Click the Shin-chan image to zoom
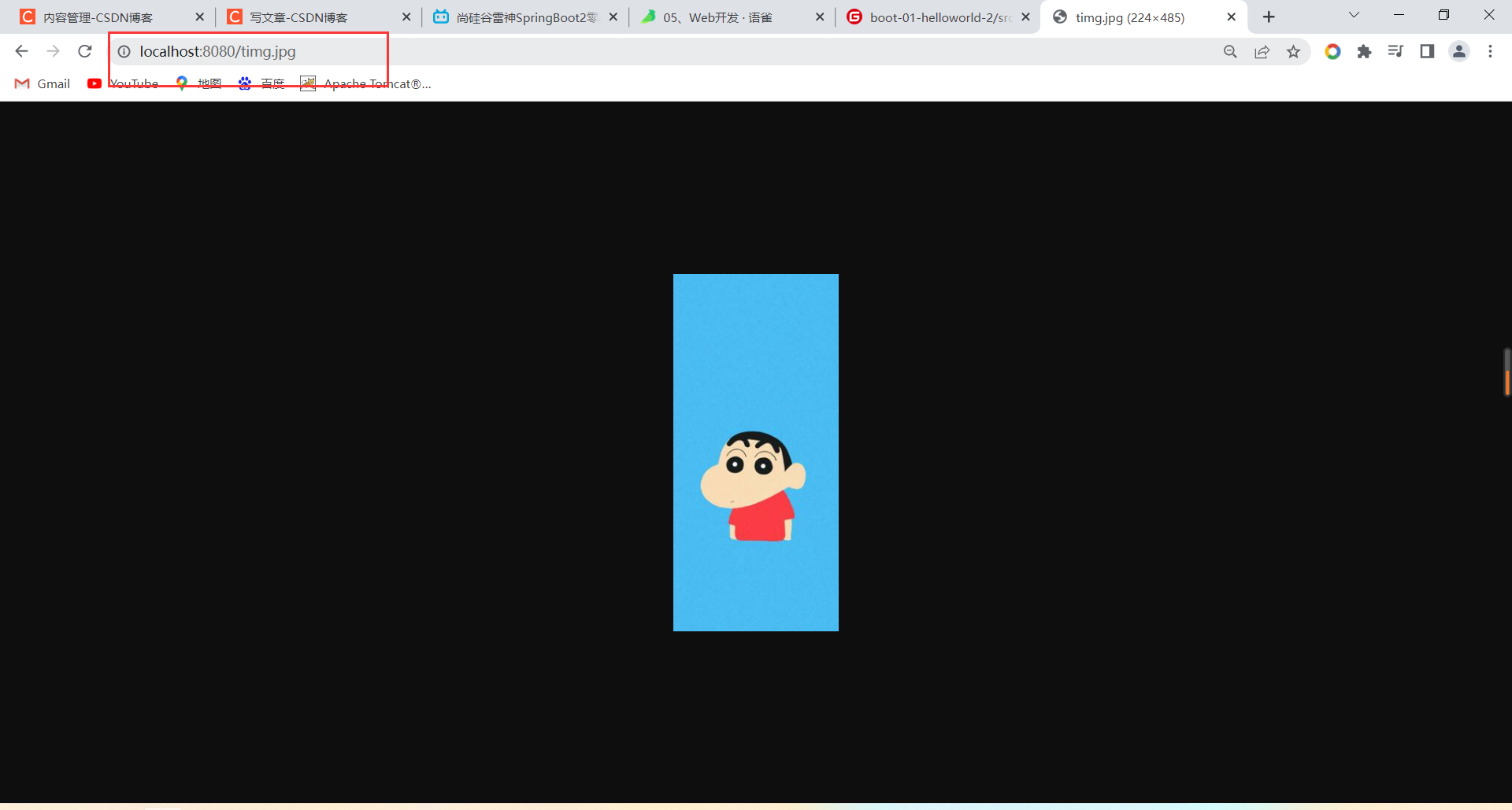This screenshot has height=810, width=1512. tap(755, 452)
